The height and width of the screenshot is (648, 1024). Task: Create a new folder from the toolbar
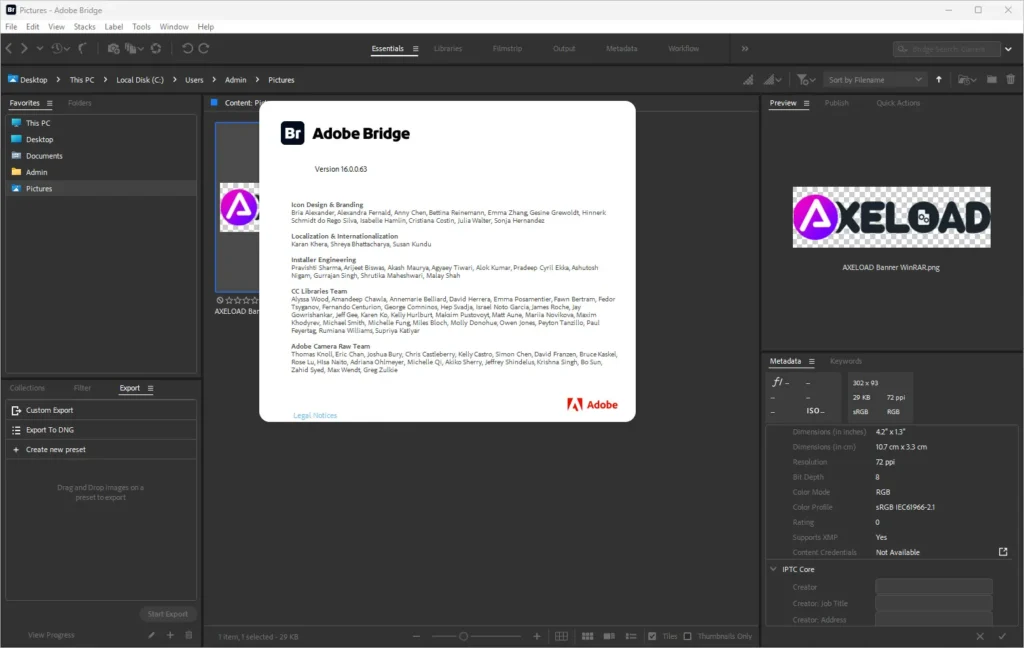(x=992, y=79)
